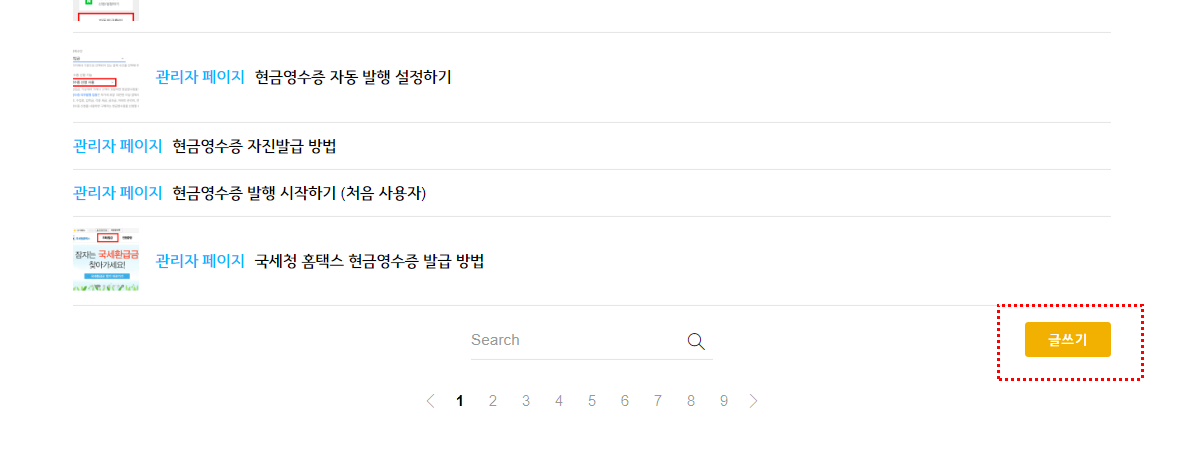
Task: Go to previous page arrow
Action: click(430, 401)
